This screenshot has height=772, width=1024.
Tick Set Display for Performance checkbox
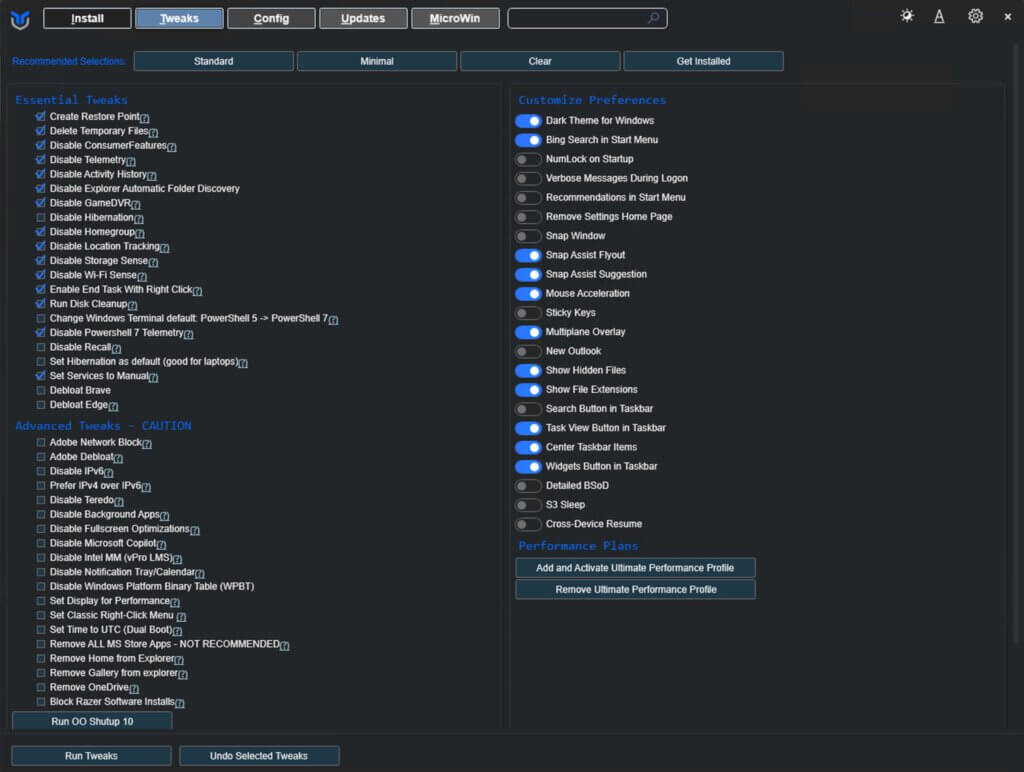click(40, 601)
